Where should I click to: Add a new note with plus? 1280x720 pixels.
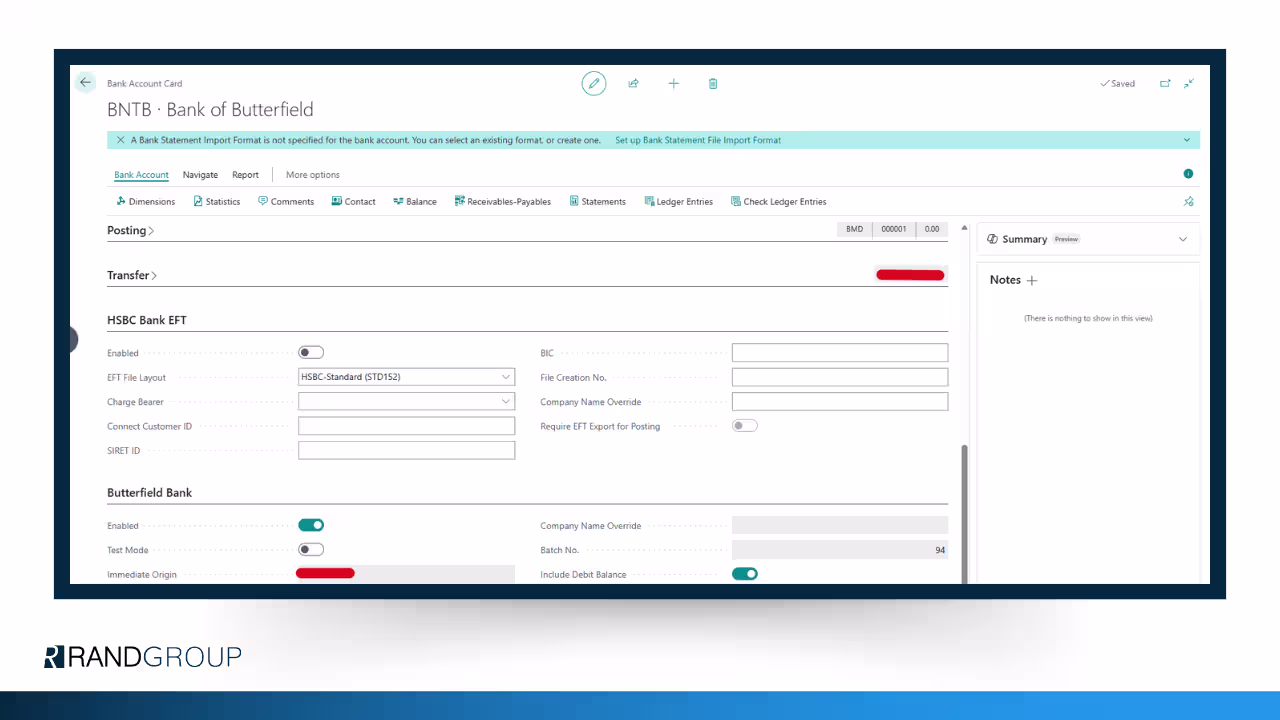tap(1032, 280)
